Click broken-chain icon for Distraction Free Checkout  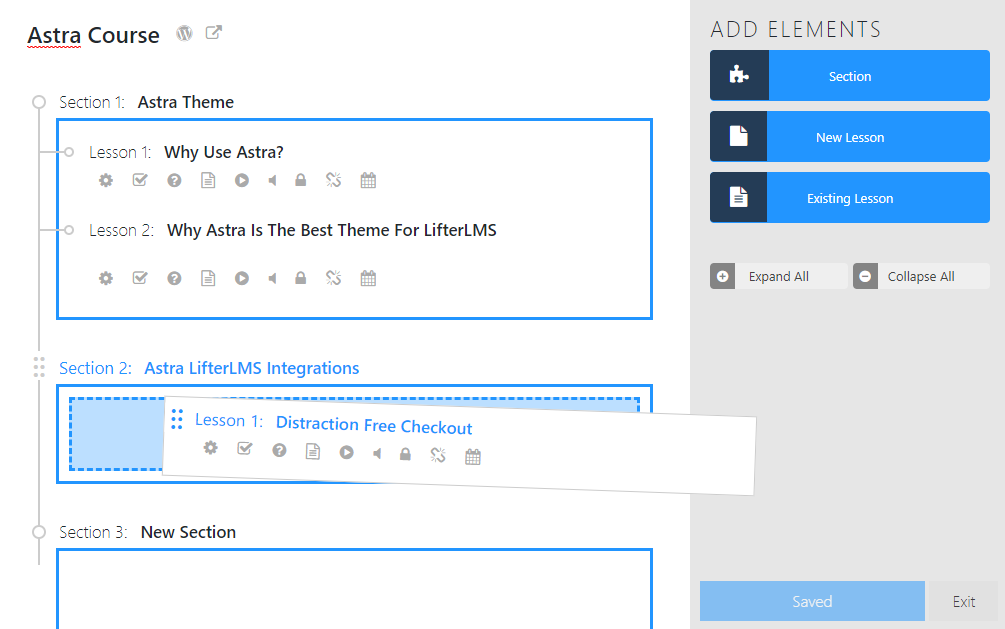(x=438, y=455)
